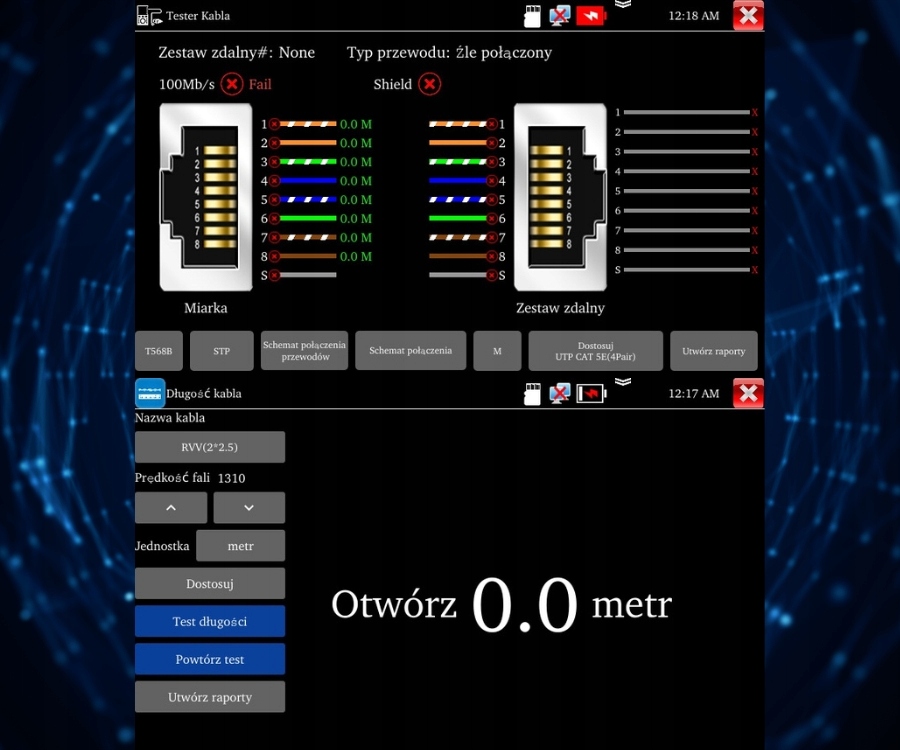Open Schemat połączenia przewodów view
Viewport: 900px width, 750px height.
[x=304, y=351]
